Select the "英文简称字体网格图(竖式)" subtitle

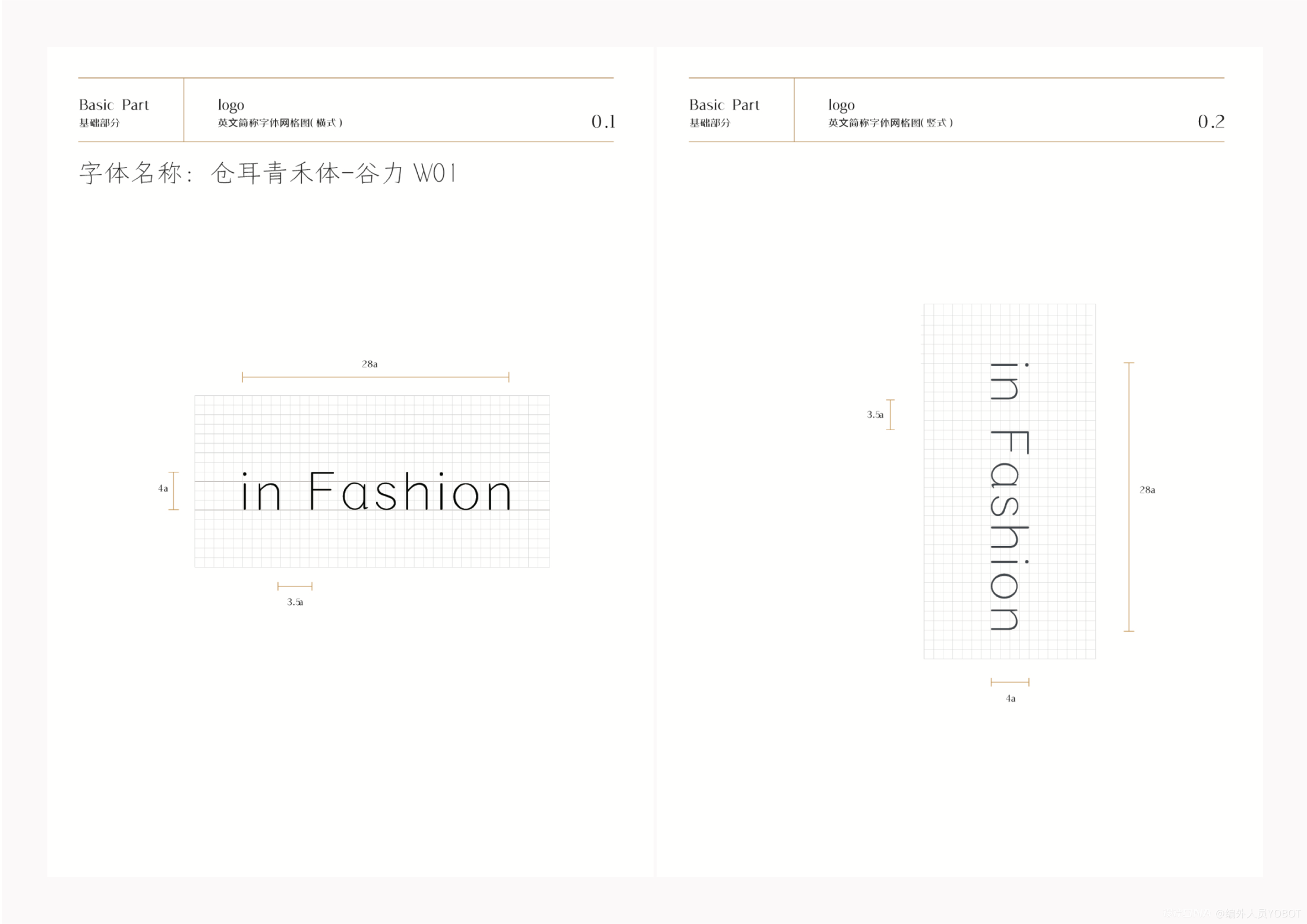tap(891, 122)
